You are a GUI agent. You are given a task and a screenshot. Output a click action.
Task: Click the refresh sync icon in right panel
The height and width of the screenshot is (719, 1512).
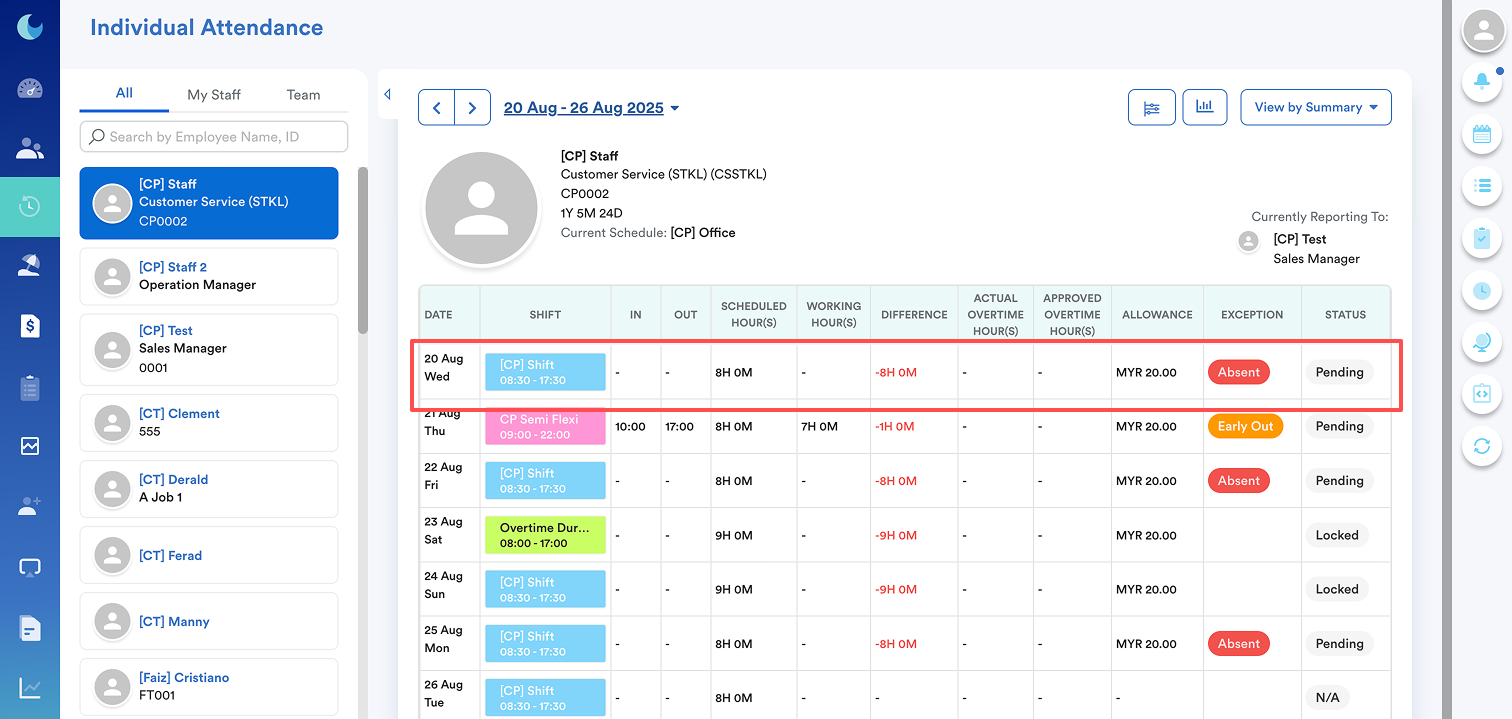[1482, 446]
